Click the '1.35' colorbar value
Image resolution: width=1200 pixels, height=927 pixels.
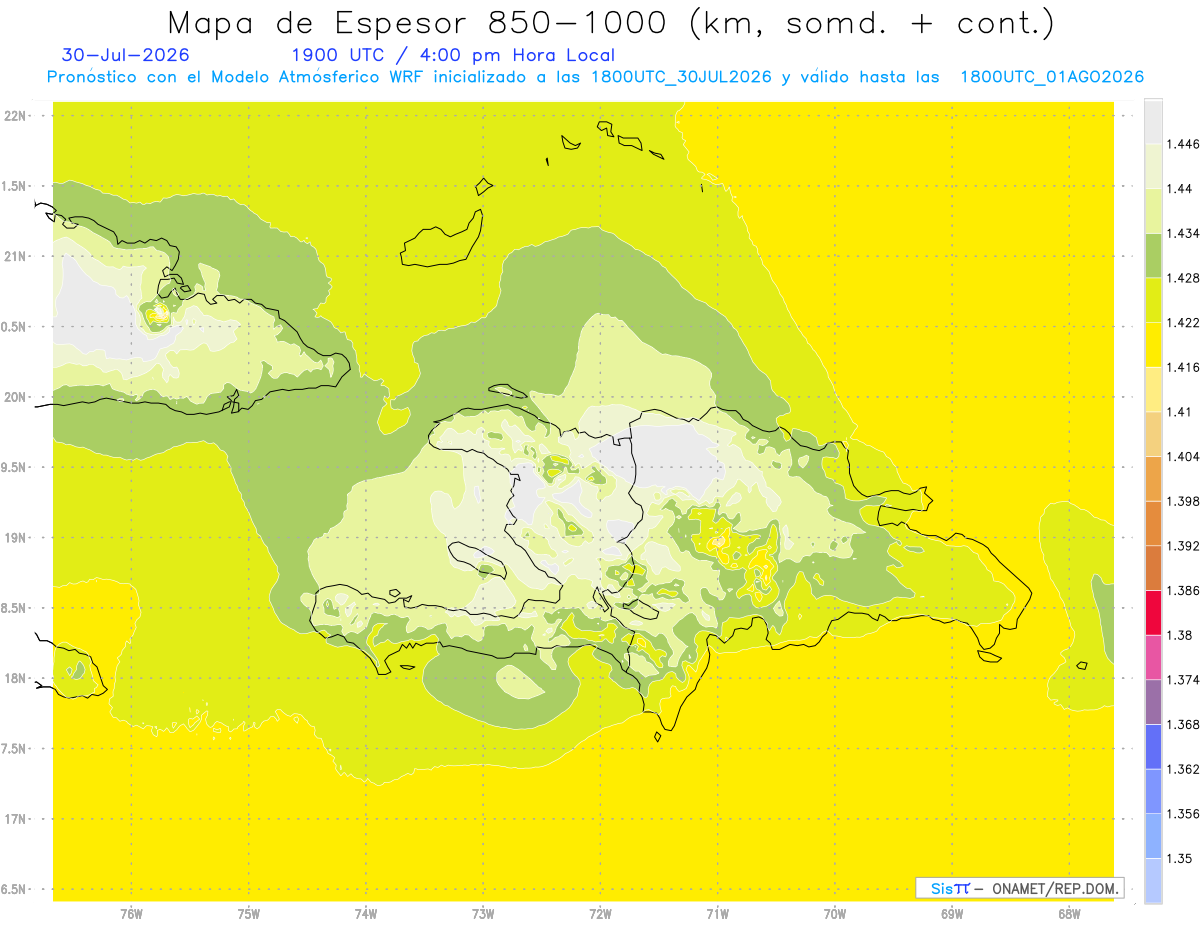point(1179,858)
